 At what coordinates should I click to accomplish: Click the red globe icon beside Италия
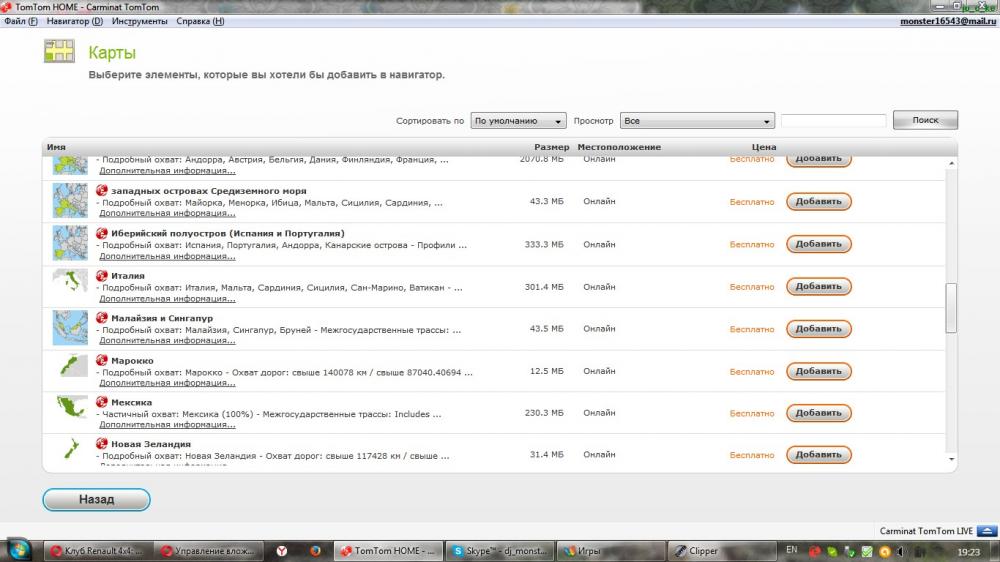(101, 276)
